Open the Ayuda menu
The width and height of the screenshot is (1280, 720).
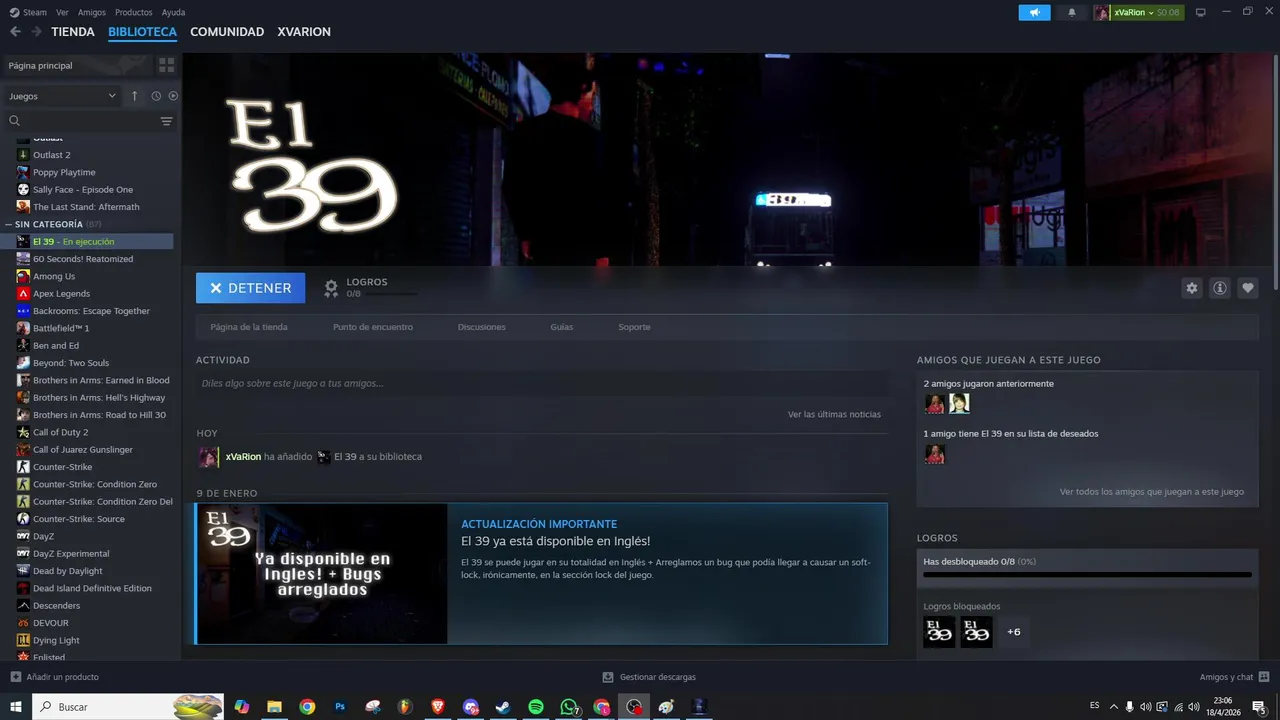pyautogui.click(x=173, y=12)
